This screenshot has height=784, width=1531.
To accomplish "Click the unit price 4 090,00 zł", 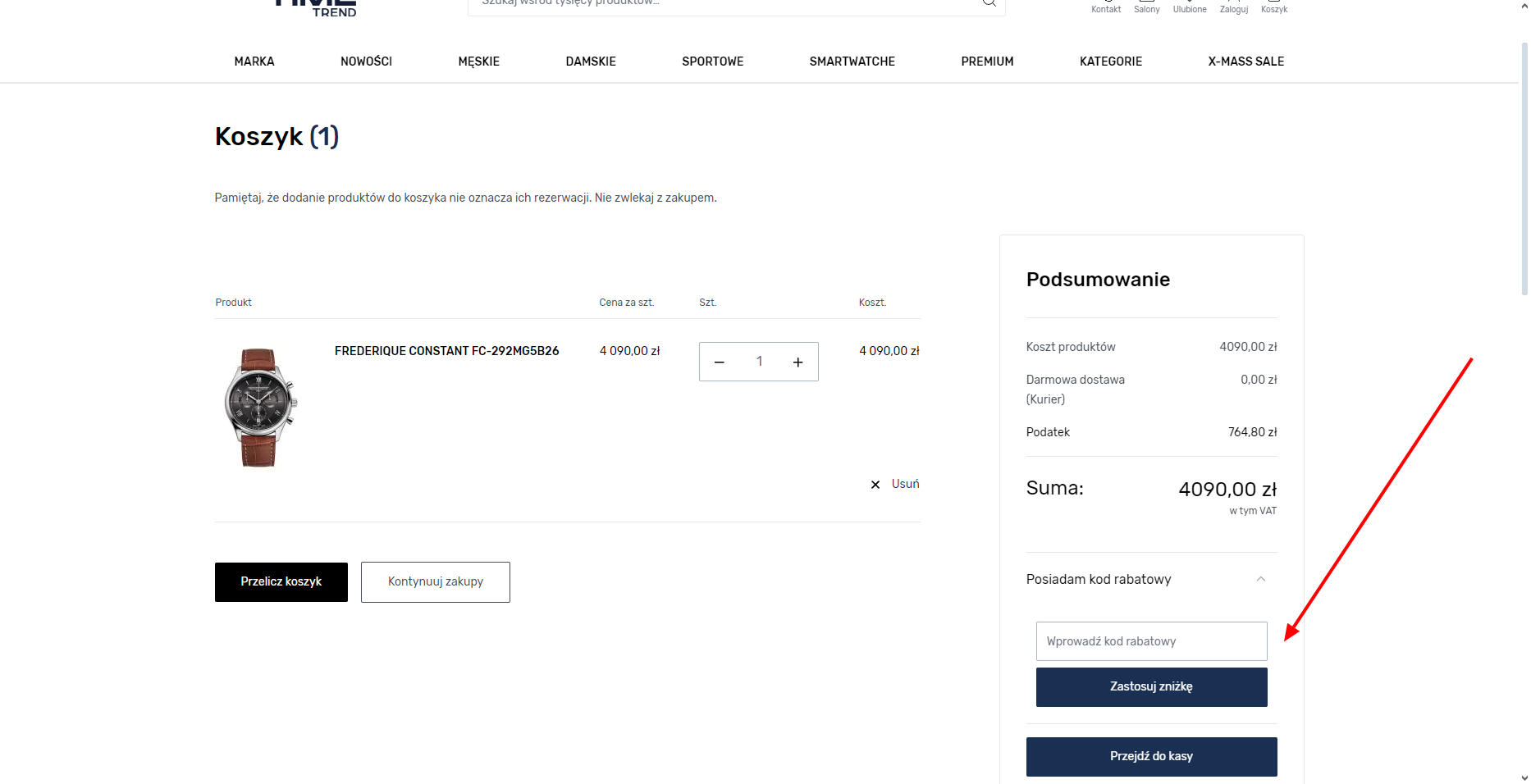I will tap(629, 351).
